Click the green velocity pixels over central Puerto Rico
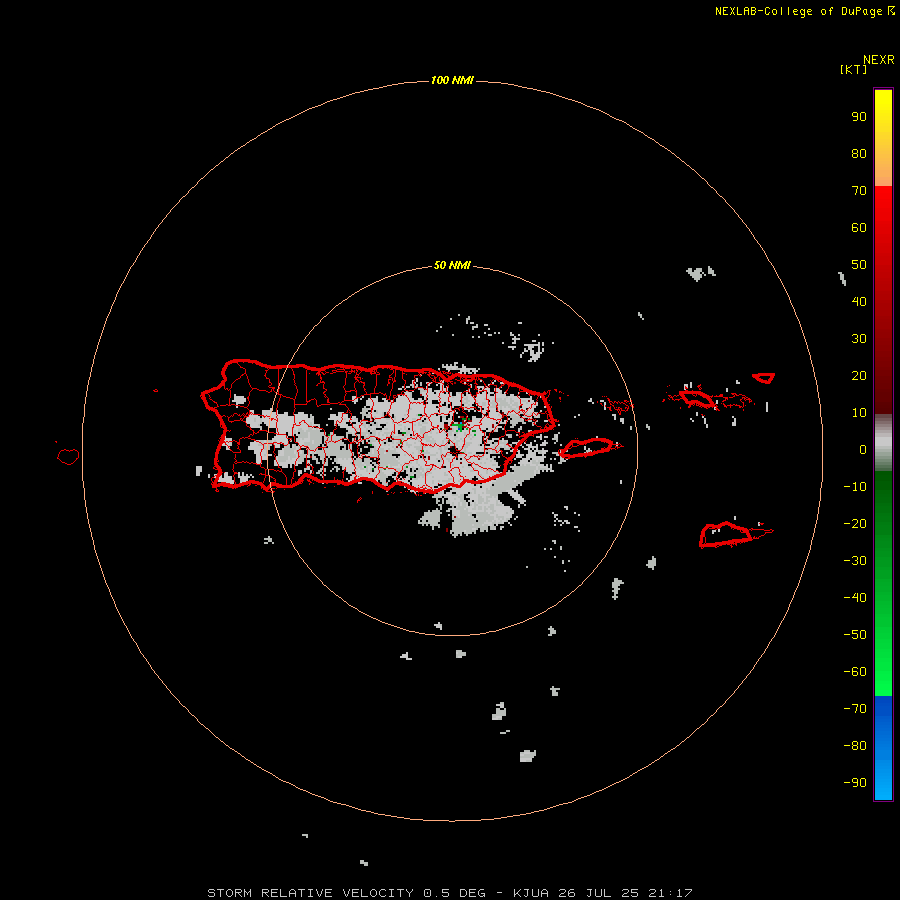The image size is (900, 900). (x=459, y=426)
